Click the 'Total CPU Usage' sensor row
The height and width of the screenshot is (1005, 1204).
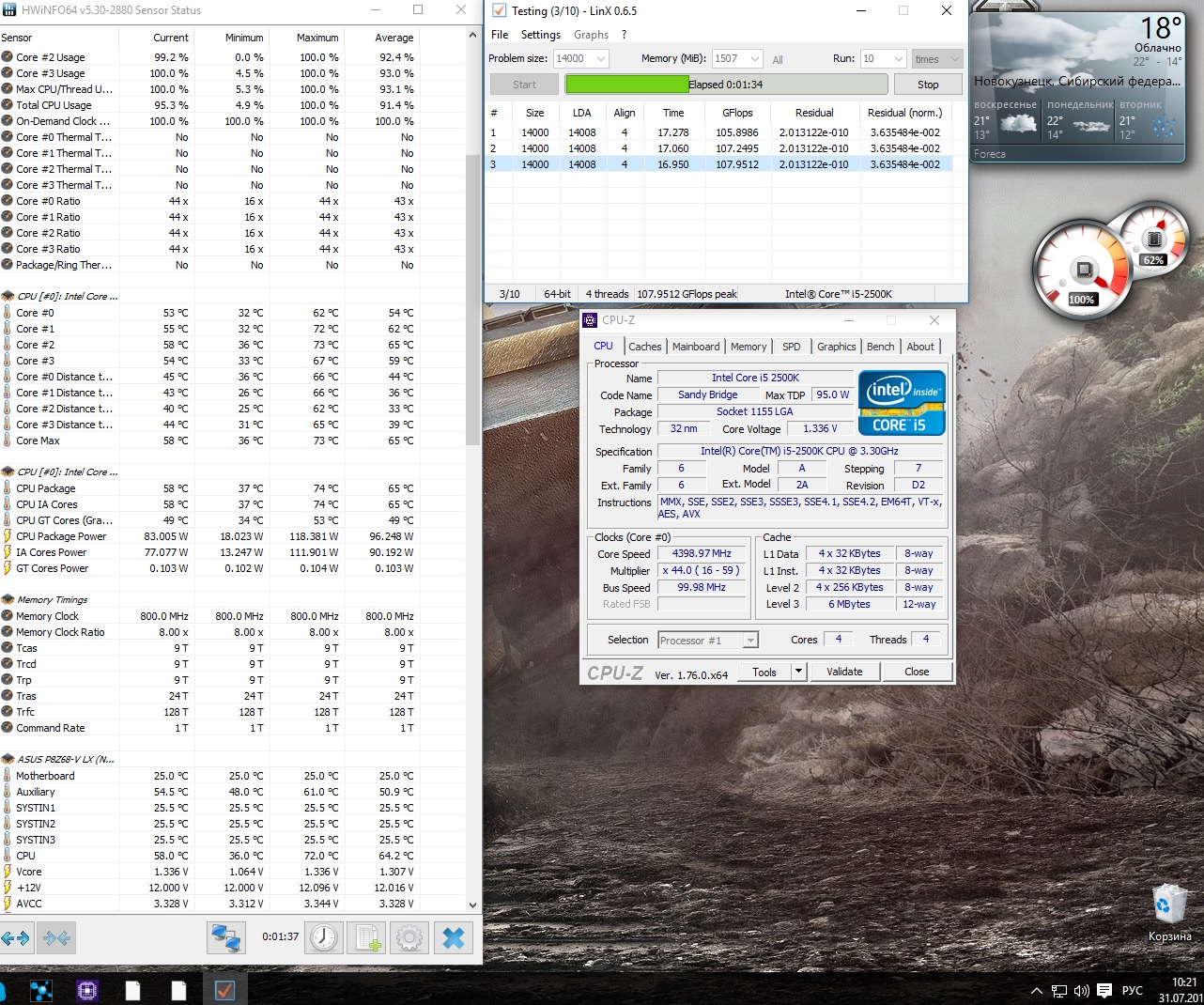208,105
